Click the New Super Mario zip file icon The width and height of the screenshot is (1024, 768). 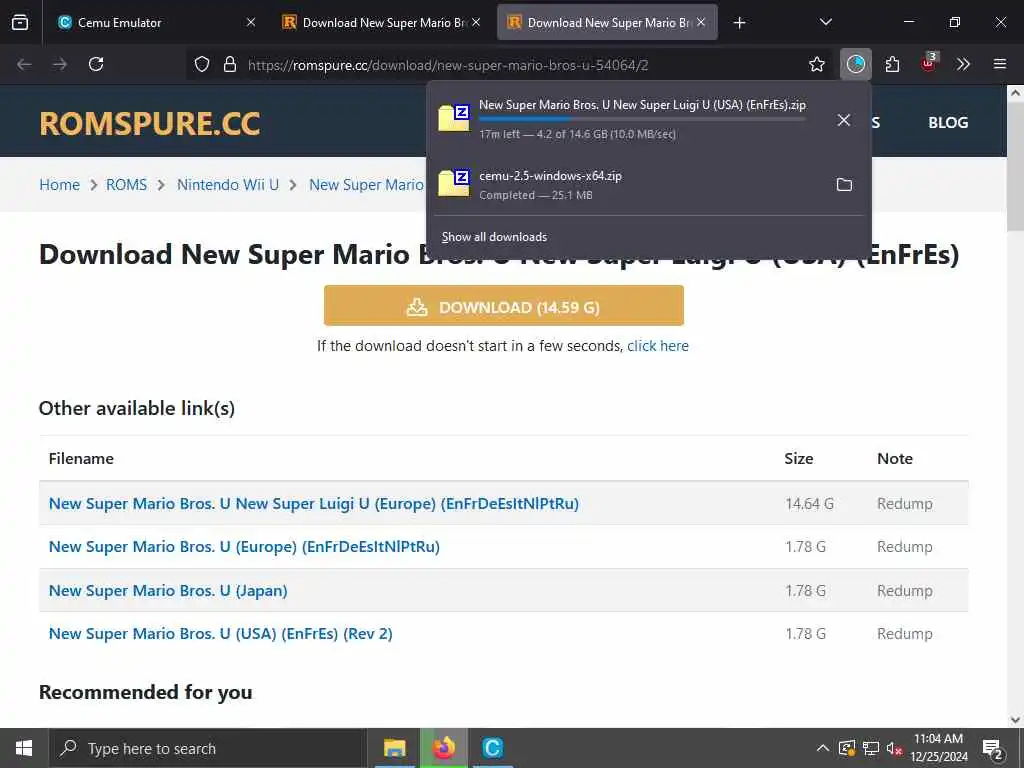click(454, 118)
